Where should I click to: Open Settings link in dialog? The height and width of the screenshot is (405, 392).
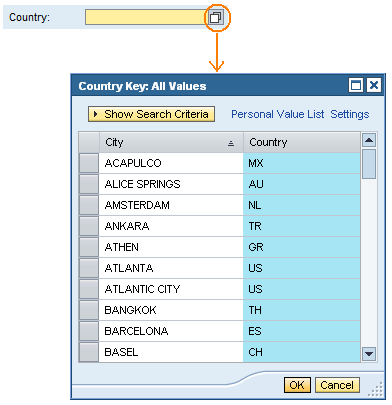tap(350, 114)
